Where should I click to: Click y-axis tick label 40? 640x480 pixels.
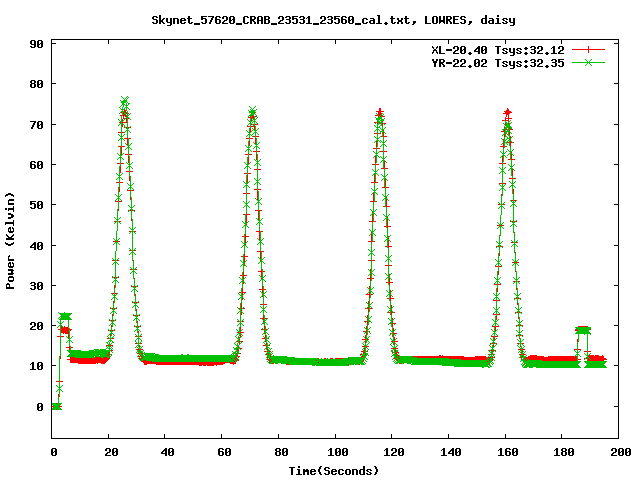click(x=36, y=246)
